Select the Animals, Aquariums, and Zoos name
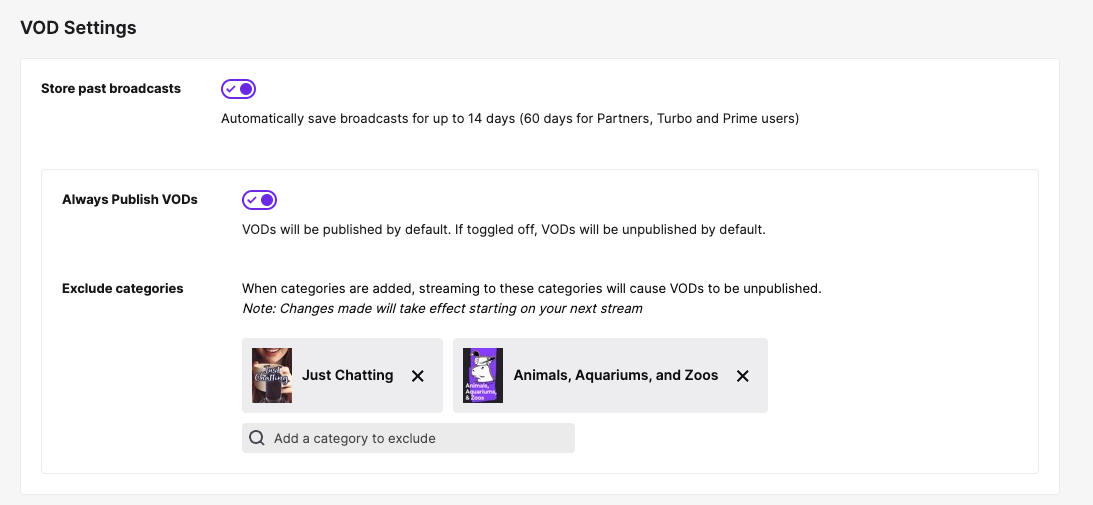 click(616, 375)
